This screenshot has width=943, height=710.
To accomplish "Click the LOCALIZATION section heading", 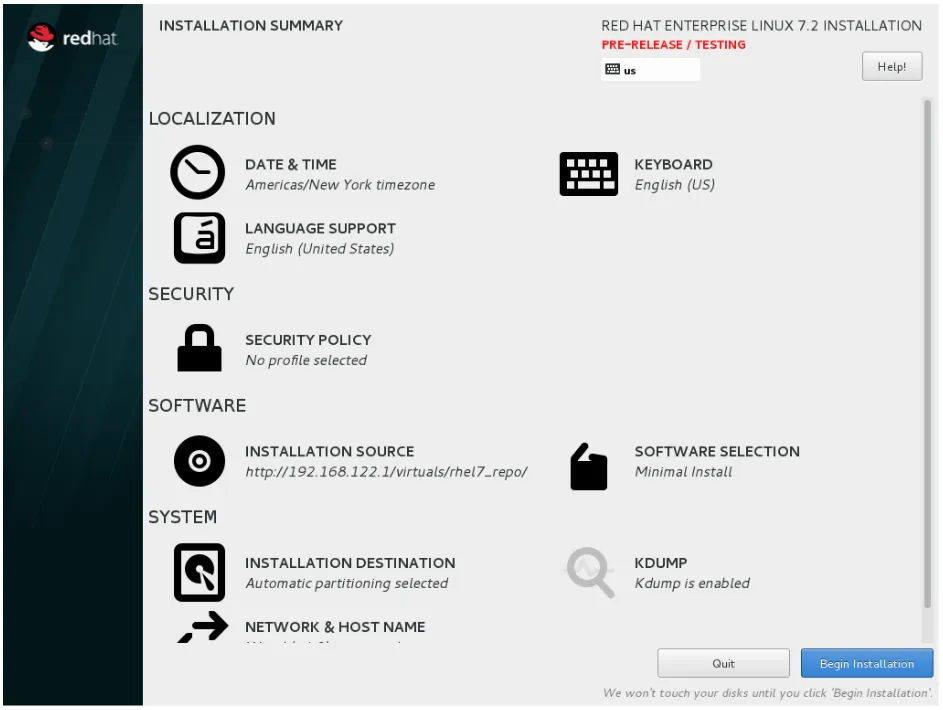I will coord(212,118).
